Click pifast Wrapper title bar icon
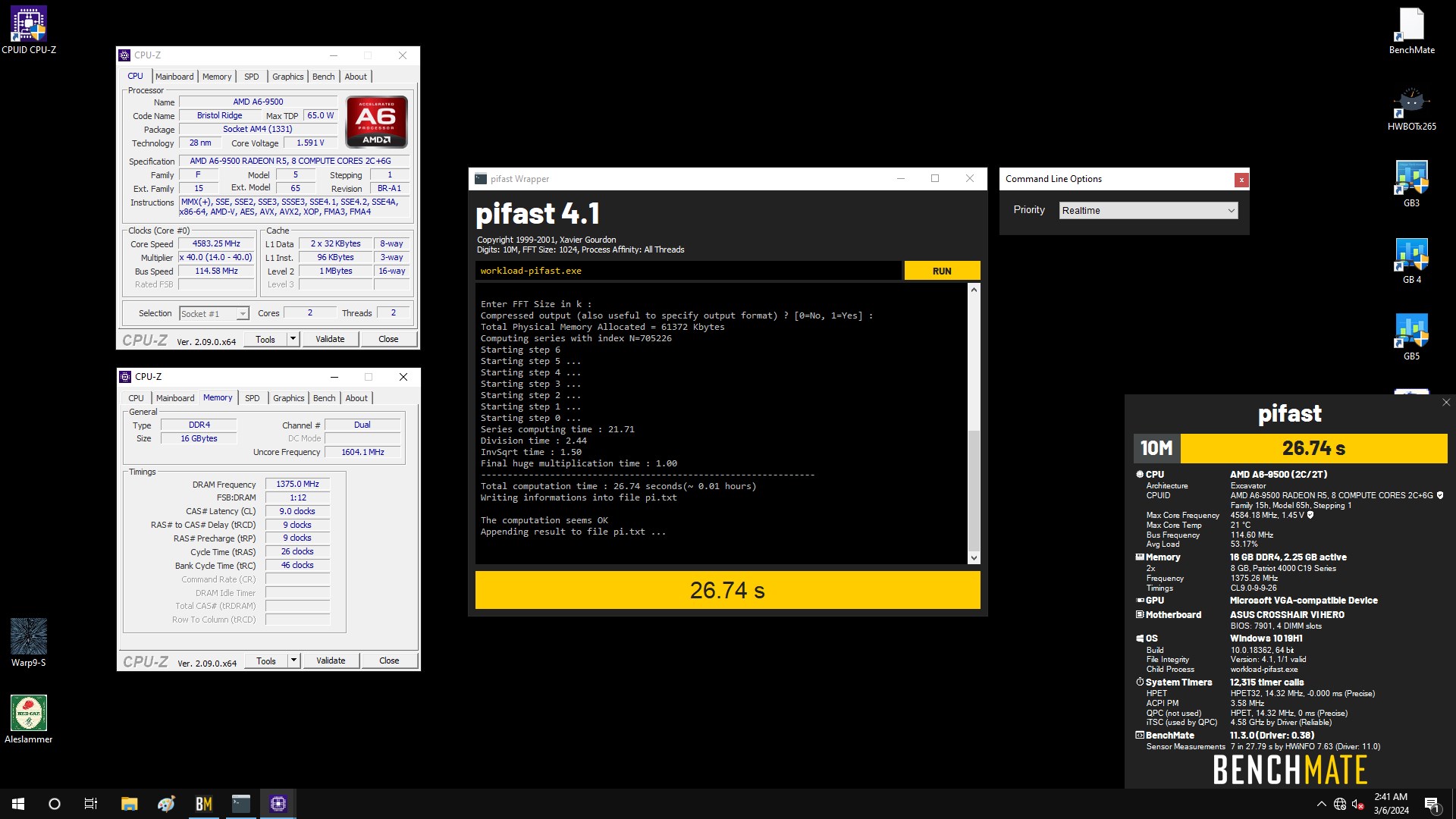Viewport: 1456px width, 819px height. tap(481, 179)
